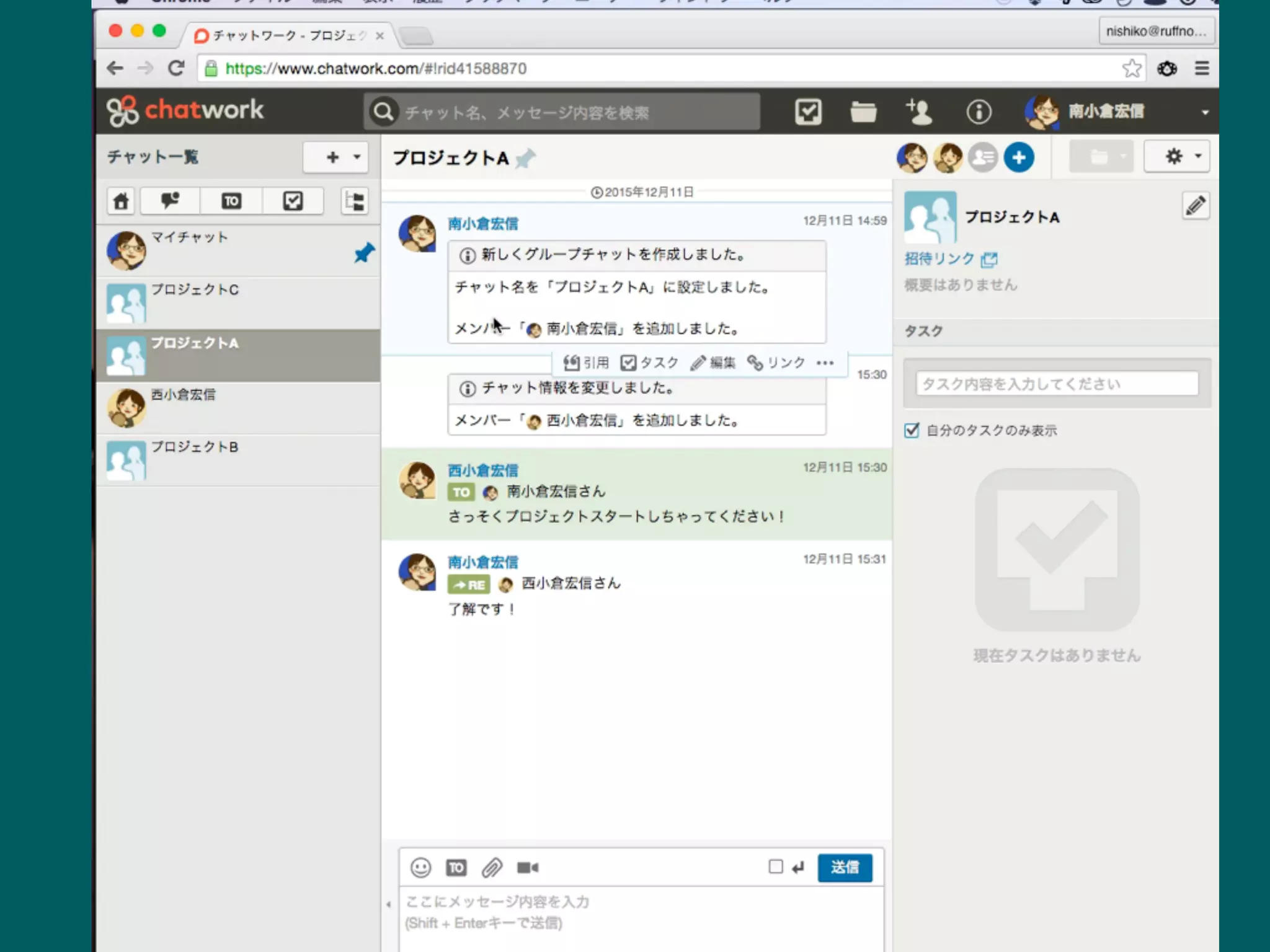Toggle the pin on マイチャット

coord(364,252)
